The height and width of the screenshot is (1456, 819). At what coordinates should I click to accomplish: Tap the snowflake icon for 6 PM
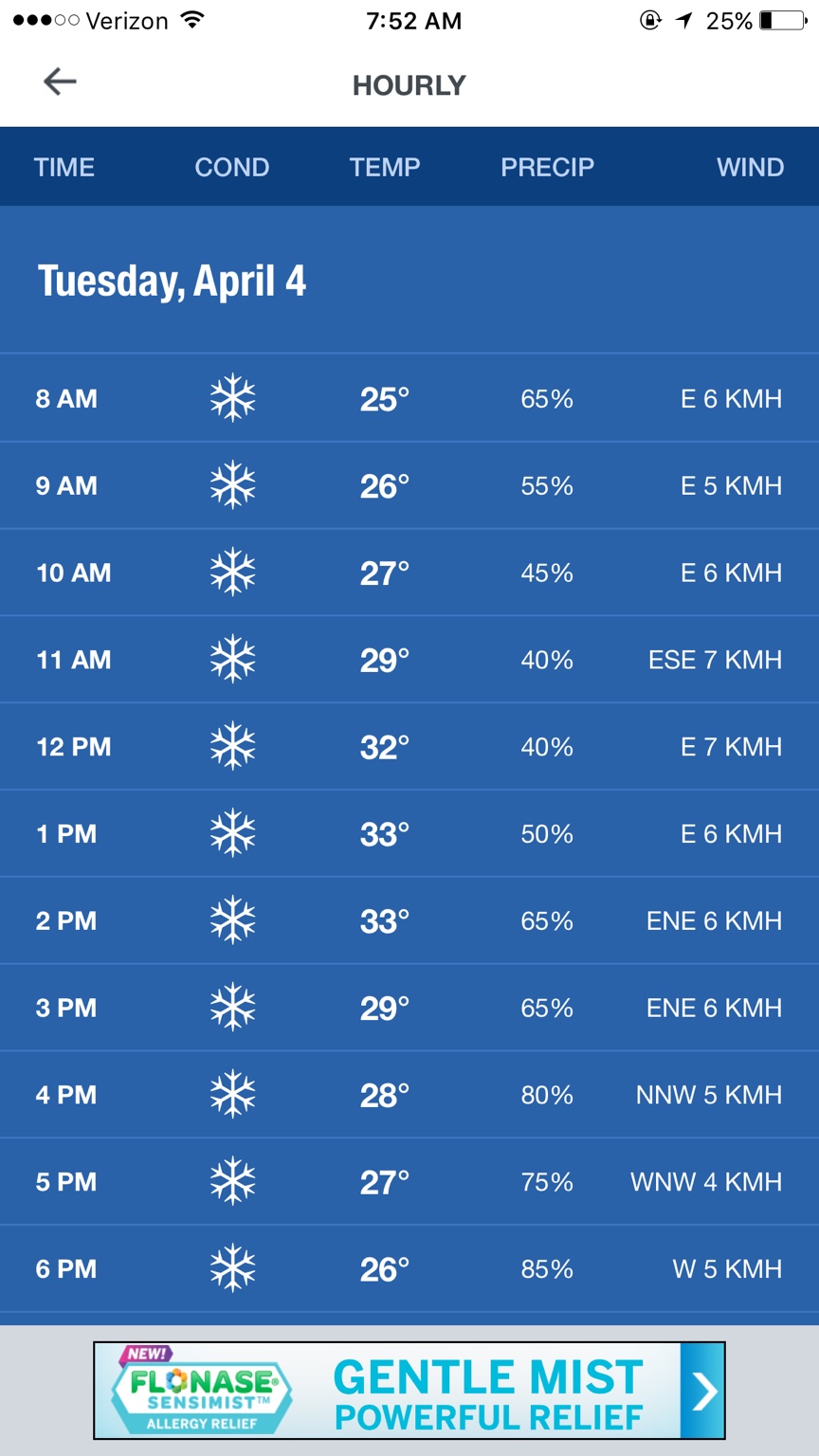(x=233, y=1268)
